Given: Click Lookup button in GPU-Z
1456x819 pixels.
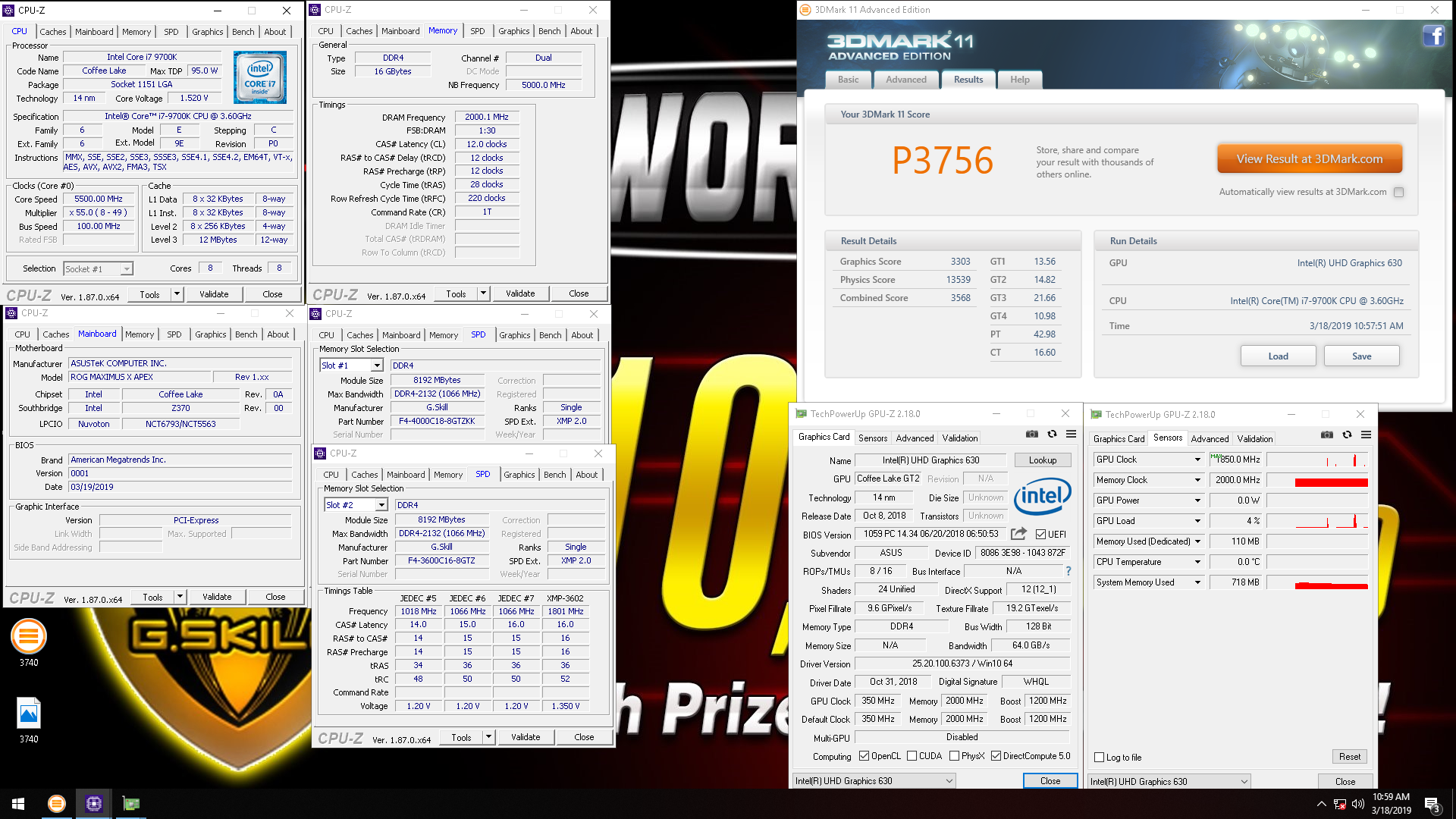Looking at the screenshot, I should click(x=1043, y=460).
